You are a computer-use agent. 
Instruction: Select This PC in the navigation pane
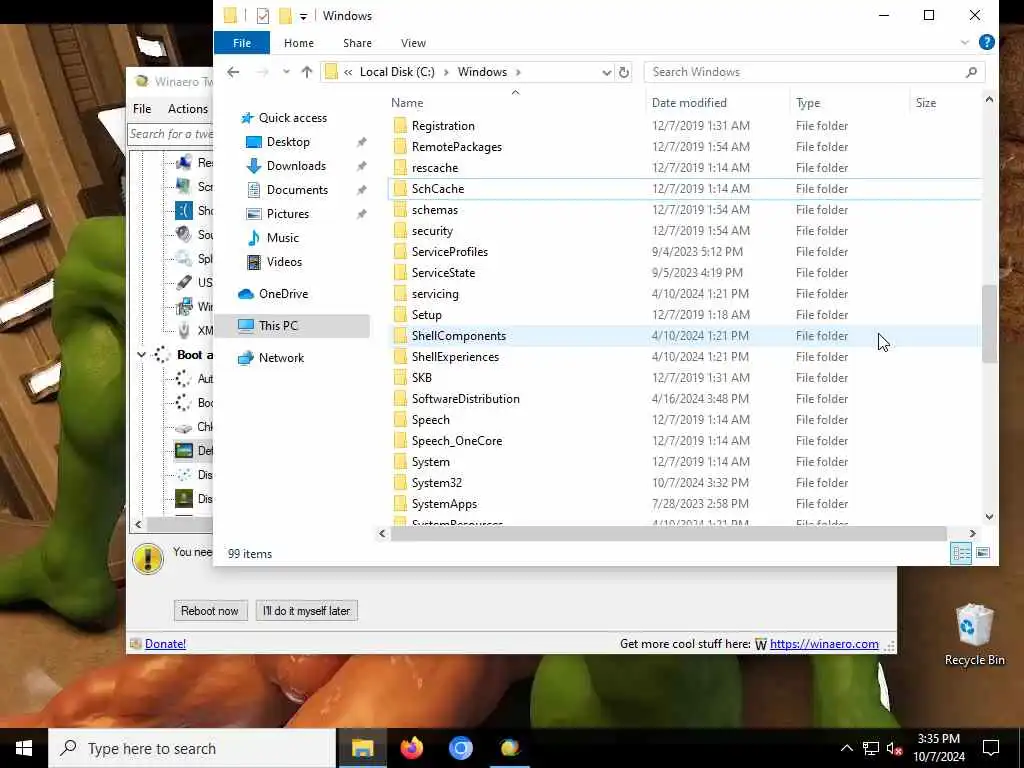coord(278,326)
